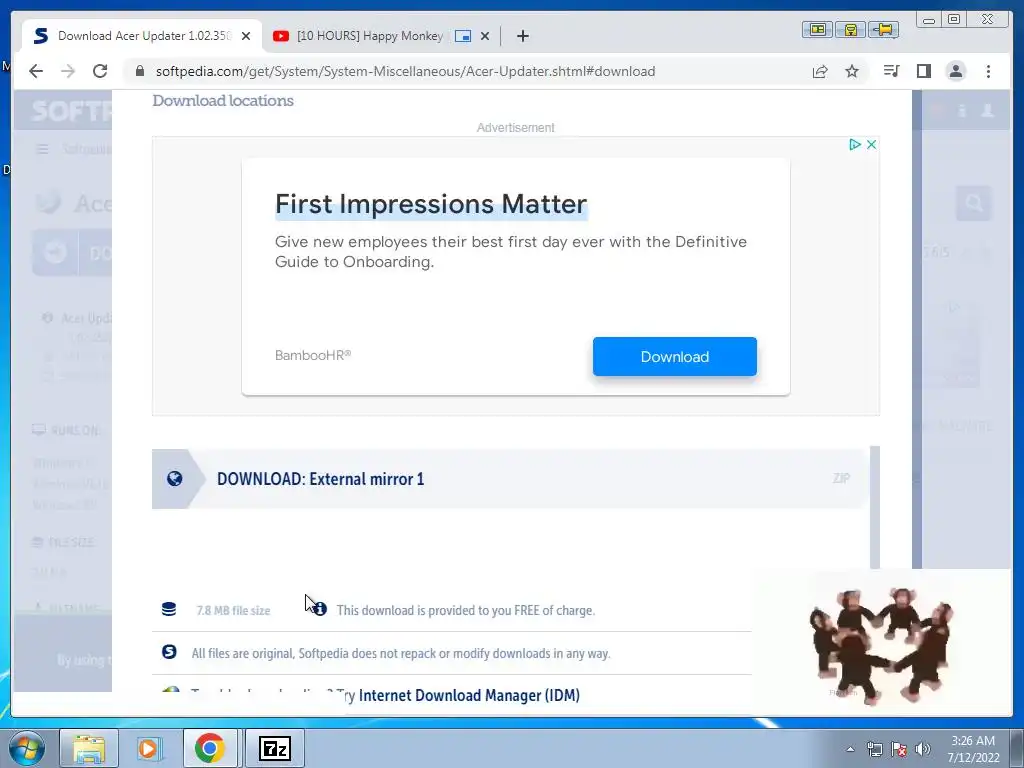Click the info icon beside FREE notice
This screenshot has height=768, width=1024.
pyautogui.click(x=319, y=609)
